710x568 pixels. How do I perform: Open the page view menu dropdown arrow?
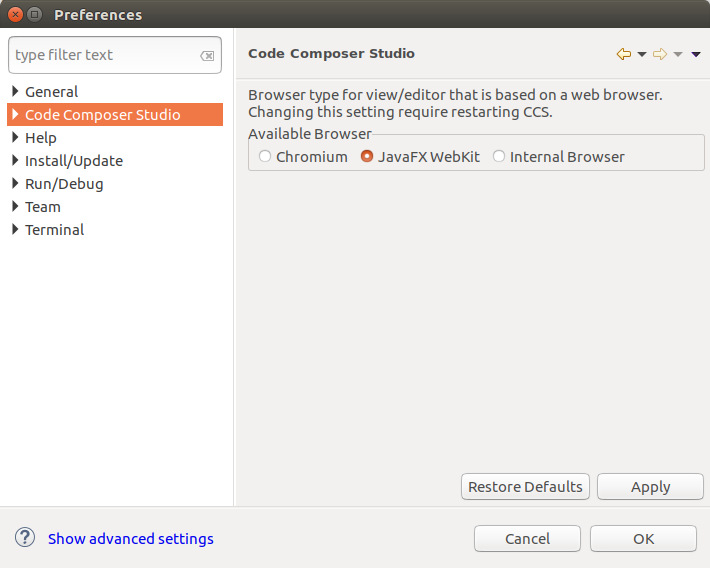(696, 54)
